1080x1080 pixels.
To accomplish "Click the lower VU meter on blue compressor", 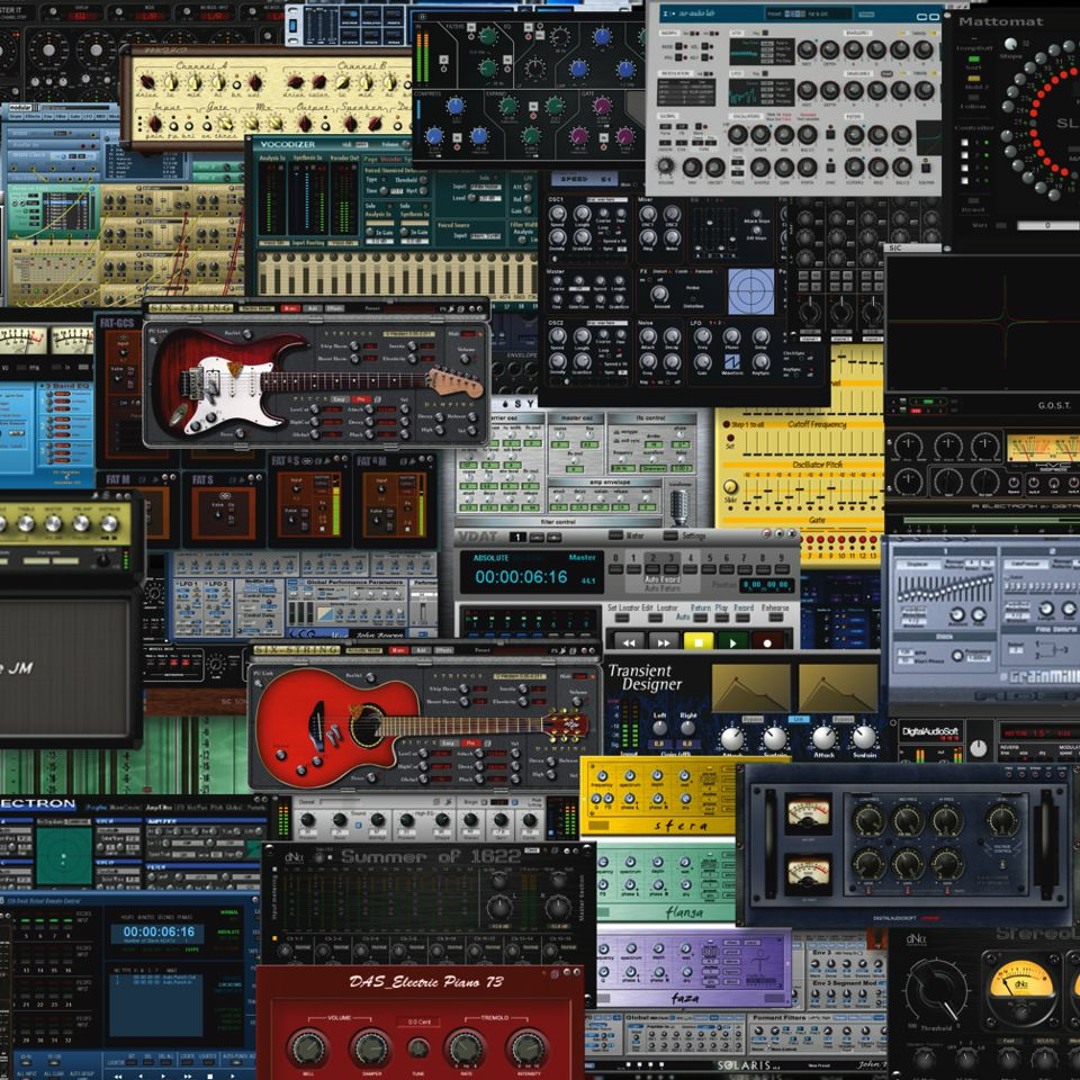I will coord(808,874).
